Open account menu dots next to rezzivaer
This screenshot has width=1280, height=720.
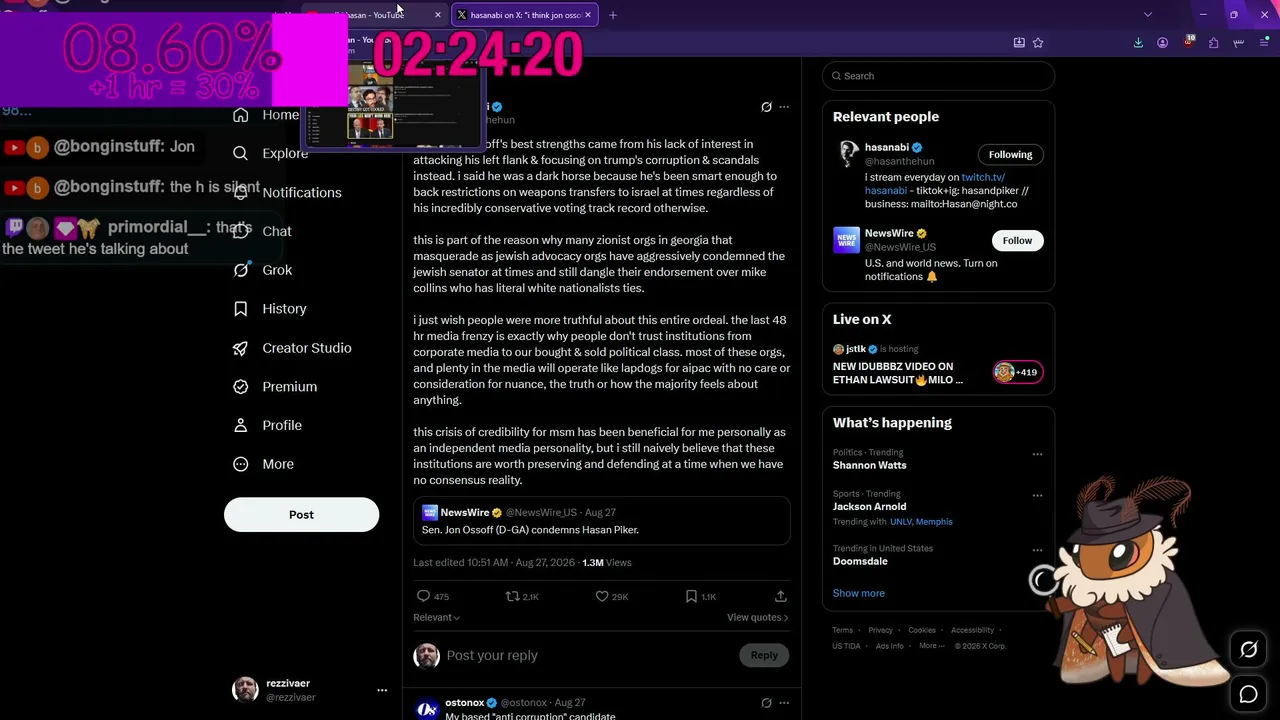[x=381, y=690]
